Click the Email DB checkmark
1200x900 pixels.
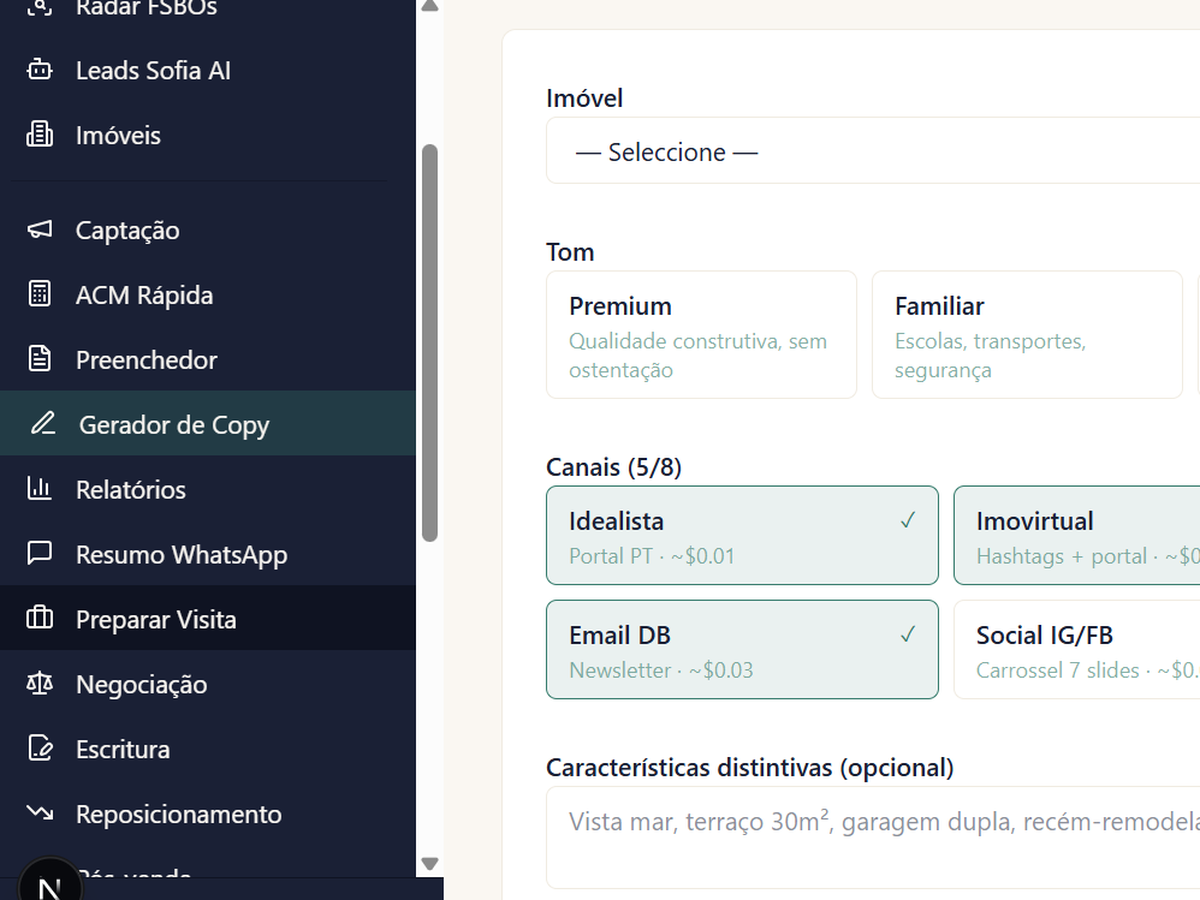pos(908,634)
